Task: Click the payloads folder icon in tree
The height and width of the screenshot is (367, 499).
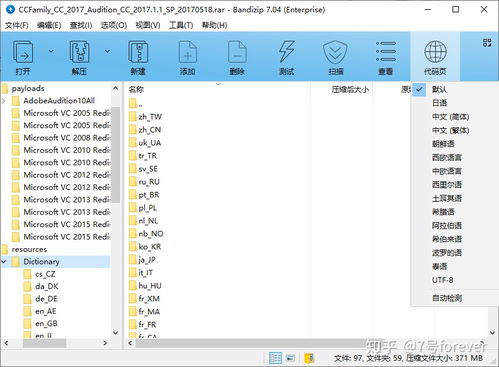Action: pos(4,89)
